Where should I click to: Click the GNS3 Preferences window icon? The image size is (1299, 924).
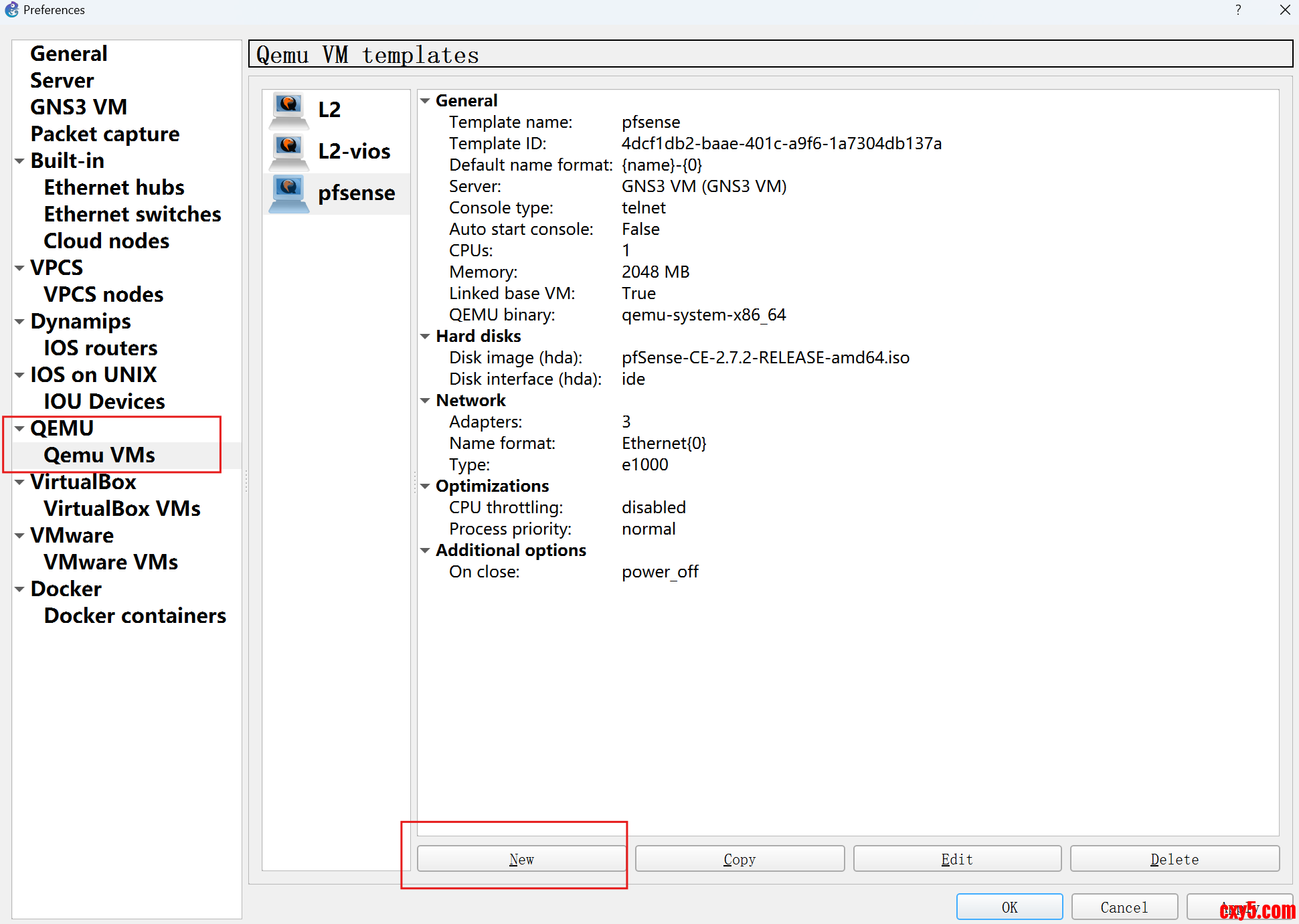tap(11, 10)
